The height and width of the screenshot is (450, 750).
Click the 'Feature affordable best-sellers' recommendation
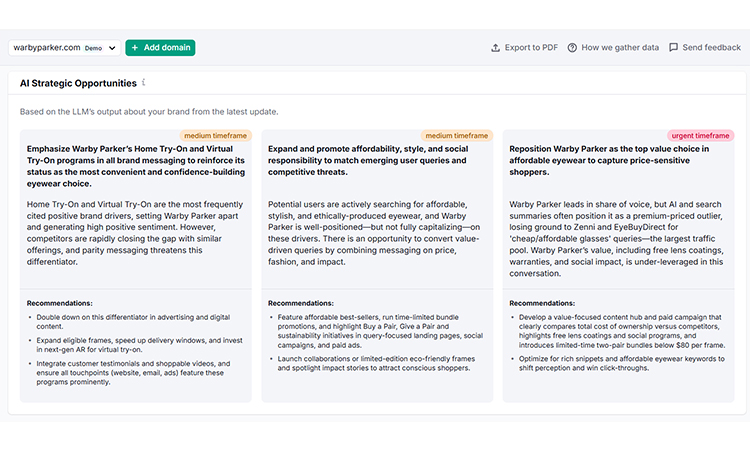(380, 331)
